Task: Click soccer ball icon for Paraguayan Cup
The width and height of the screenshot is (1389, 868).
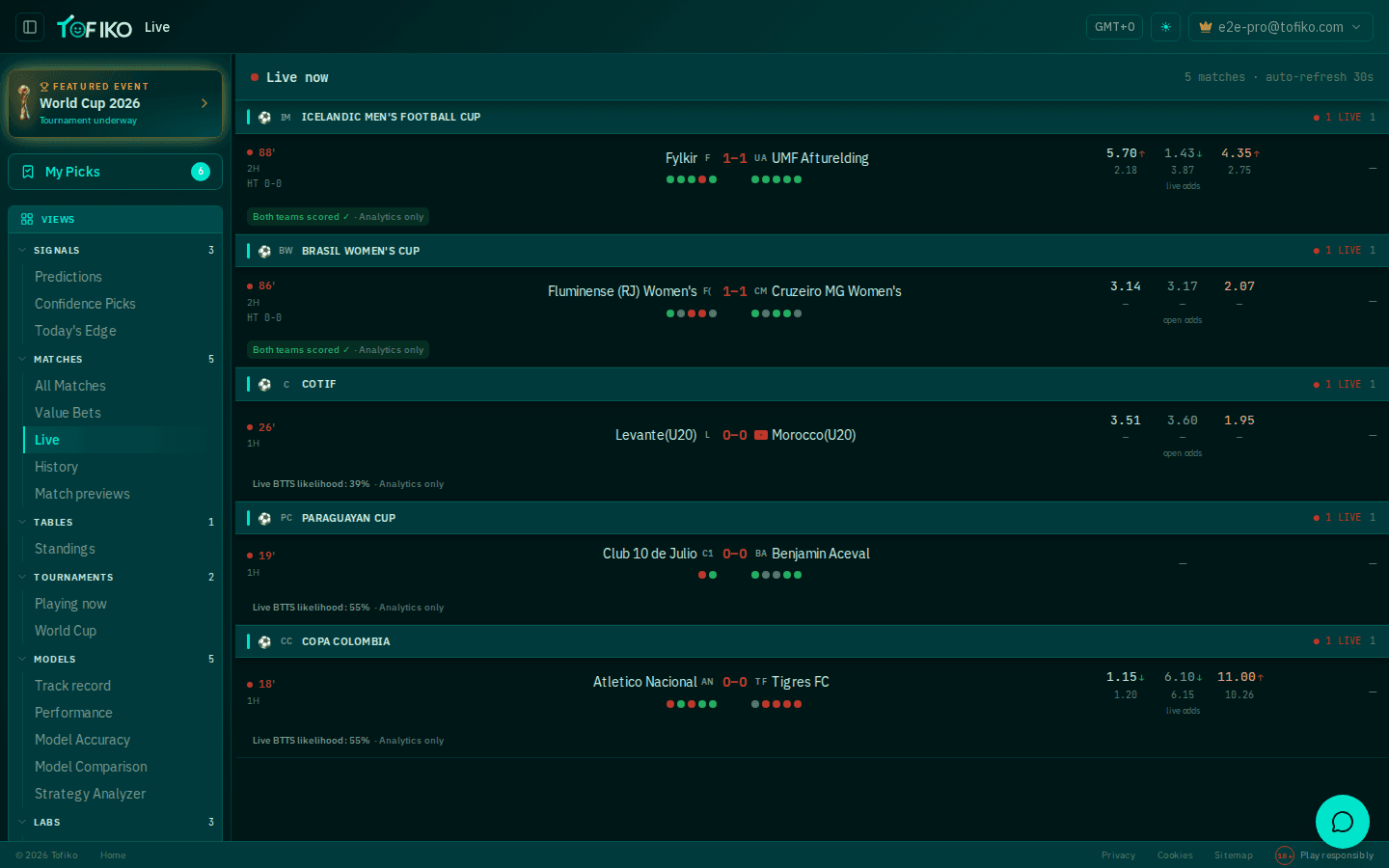Action: (264, 518)
